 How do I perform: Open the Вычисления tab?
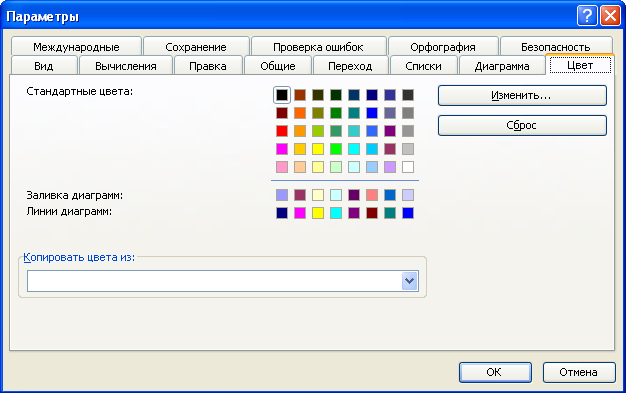[126, 66]
